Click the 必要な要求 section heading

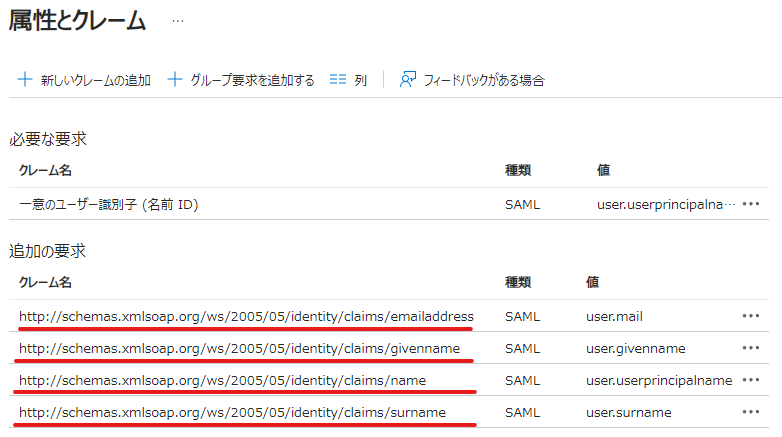pos(48,139)
